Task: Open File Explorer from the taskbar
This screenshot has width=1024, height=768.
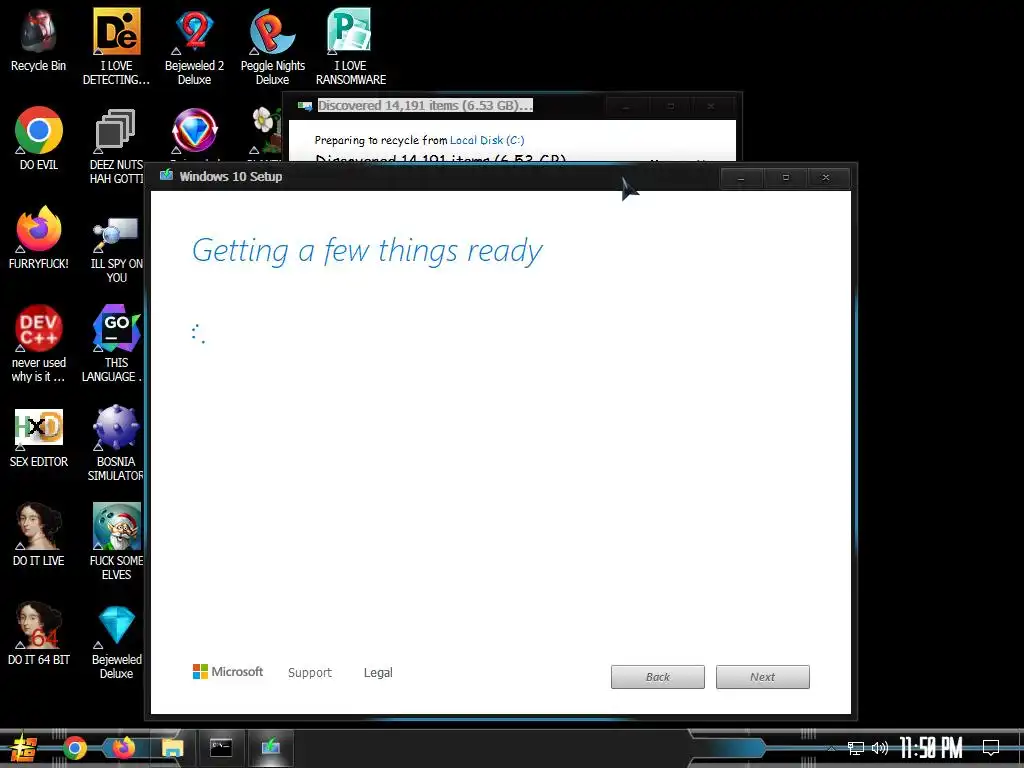Action: [x=172, y=748]
